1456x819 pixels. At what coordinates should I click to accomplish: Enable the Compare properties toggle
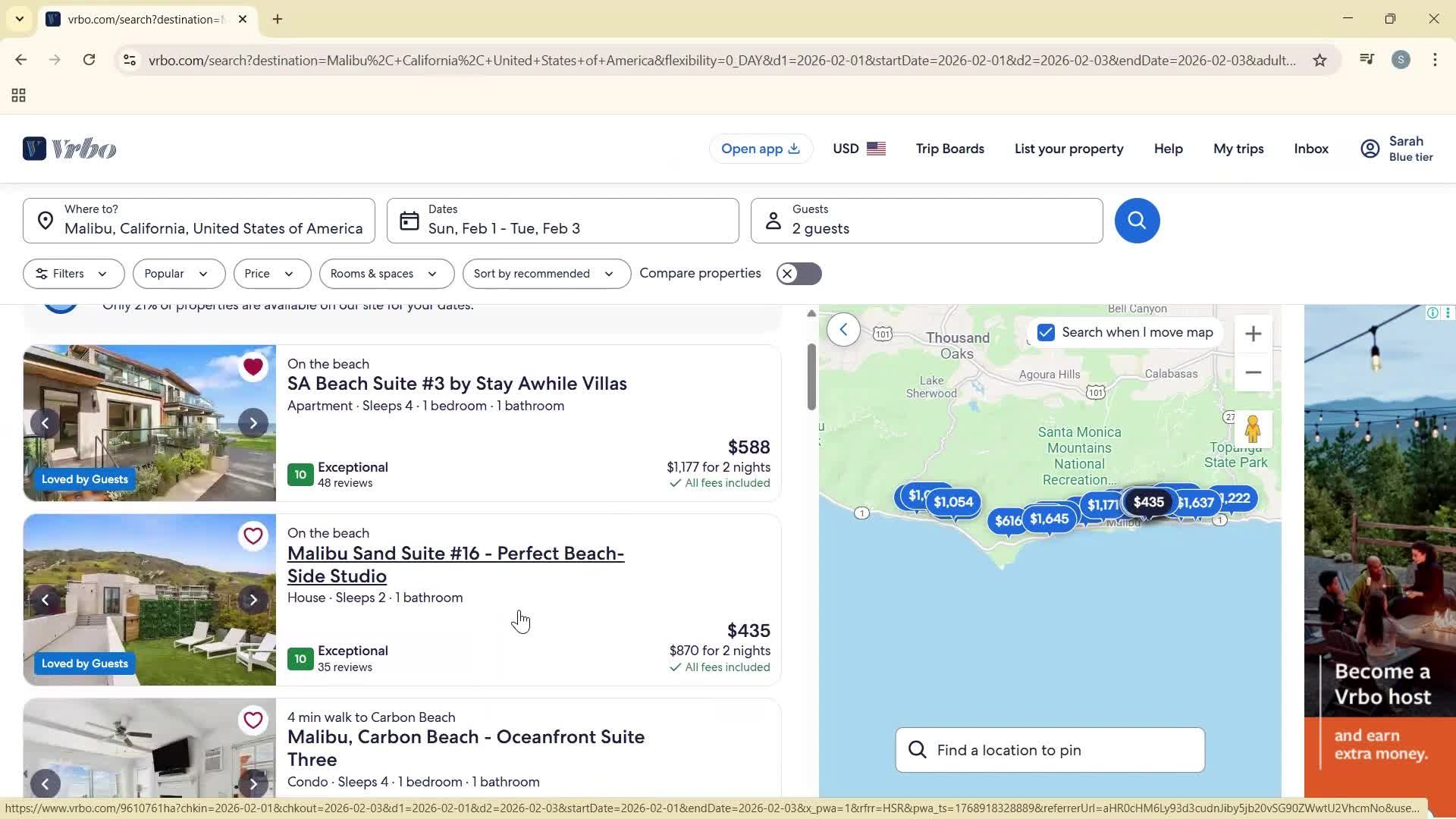798,273
